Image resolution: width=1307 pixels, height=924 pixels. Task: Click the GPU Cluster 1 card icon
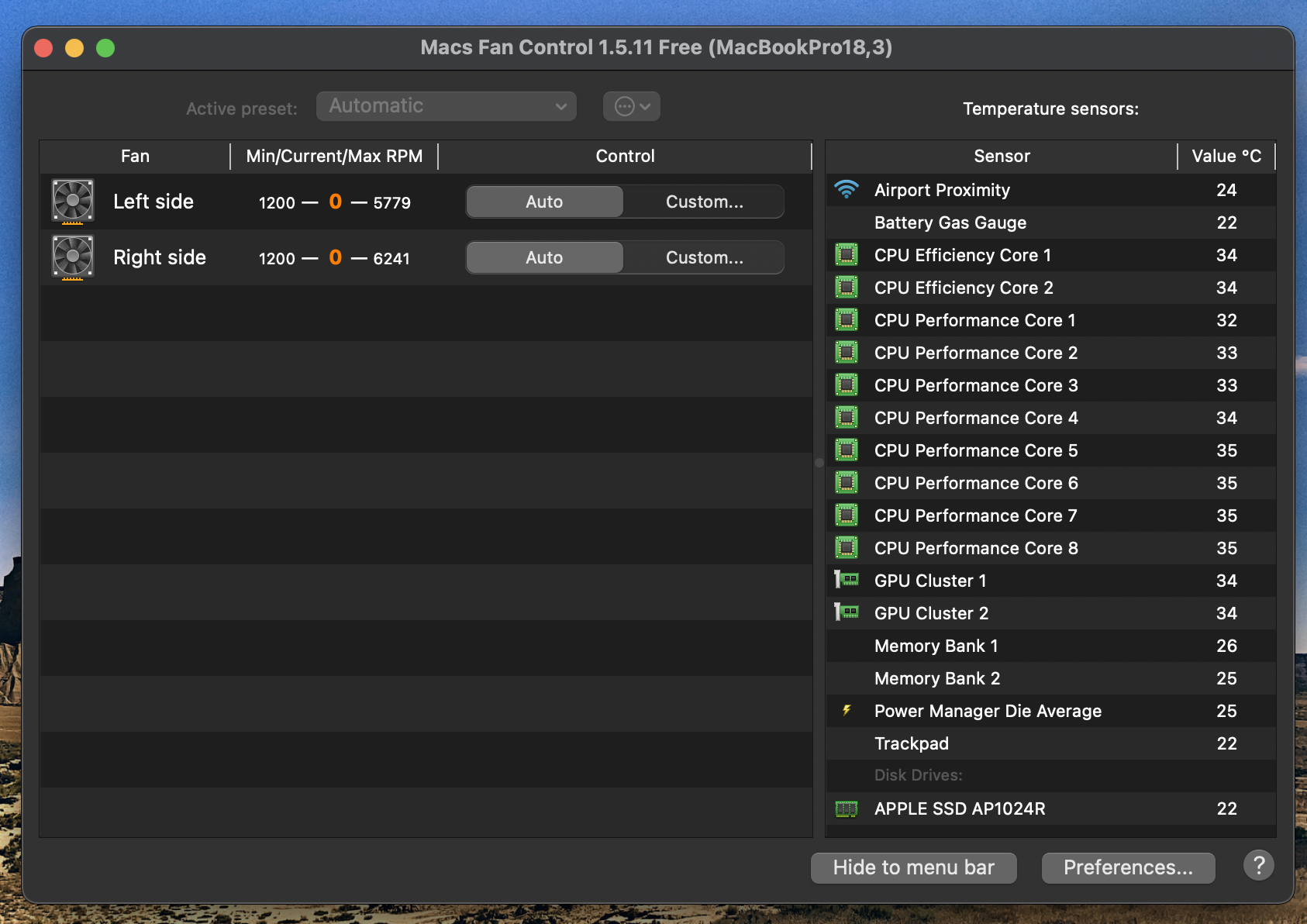point(847,580)
